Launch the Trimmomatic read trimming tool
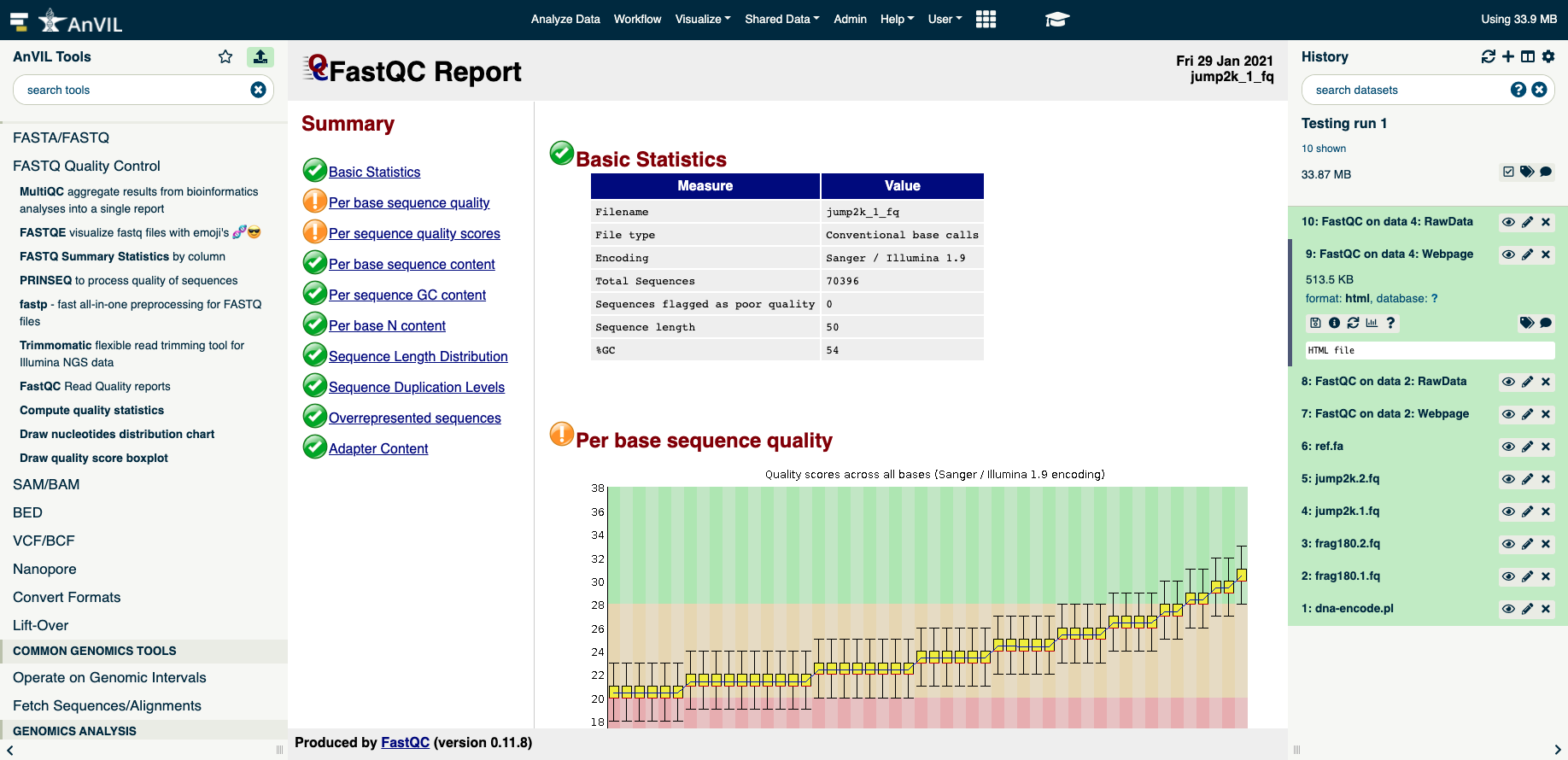The width and height of the screenshot is (1568, 760). coord(132,354)
